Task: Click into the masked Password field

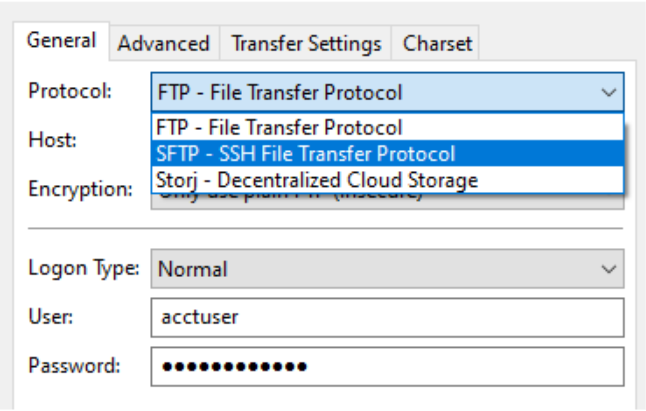Action: coord(387,367)
